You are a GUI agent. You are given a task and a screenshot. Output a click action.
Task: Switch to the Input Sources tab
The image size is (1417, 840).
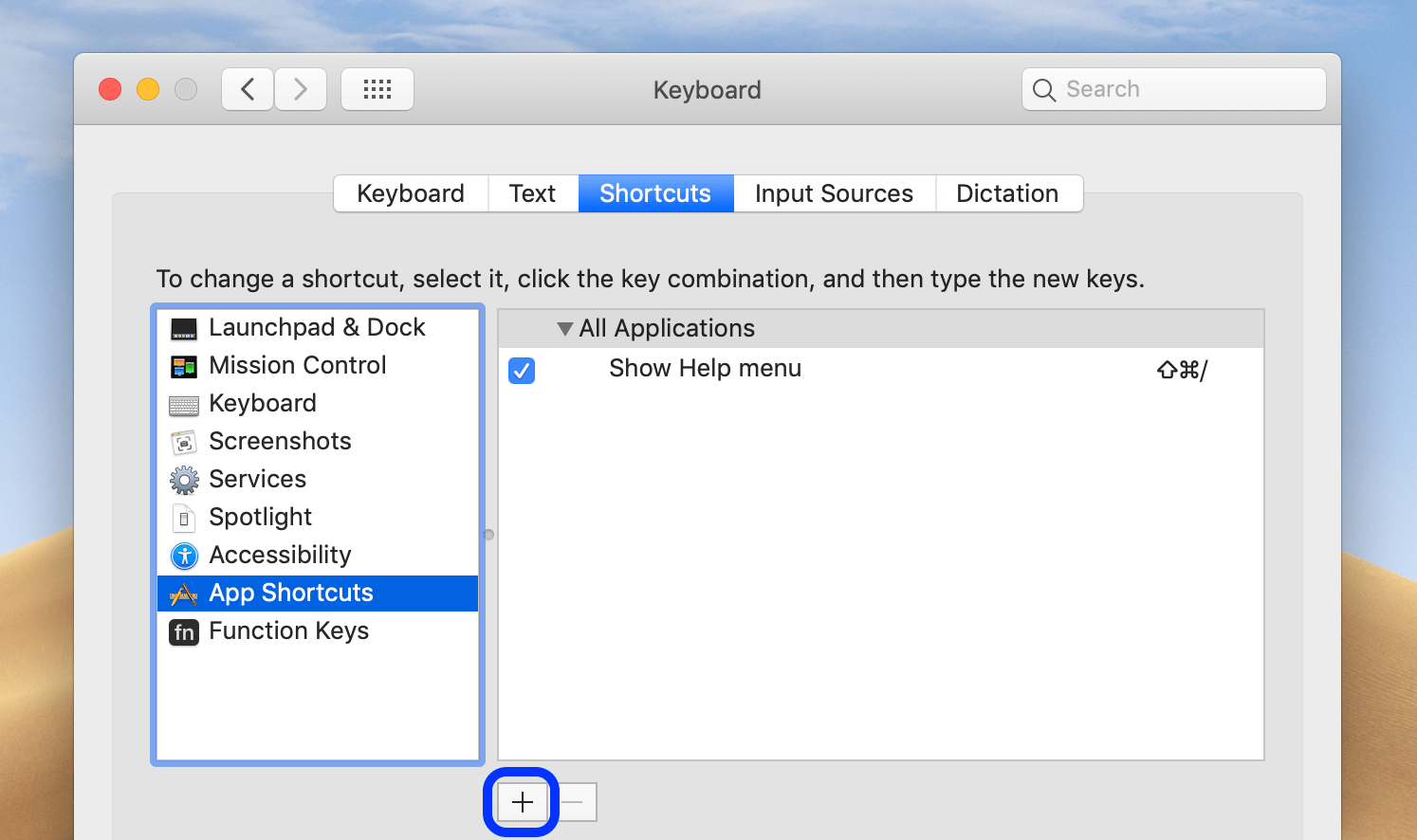pyautogui.click(x=833, y=193)
